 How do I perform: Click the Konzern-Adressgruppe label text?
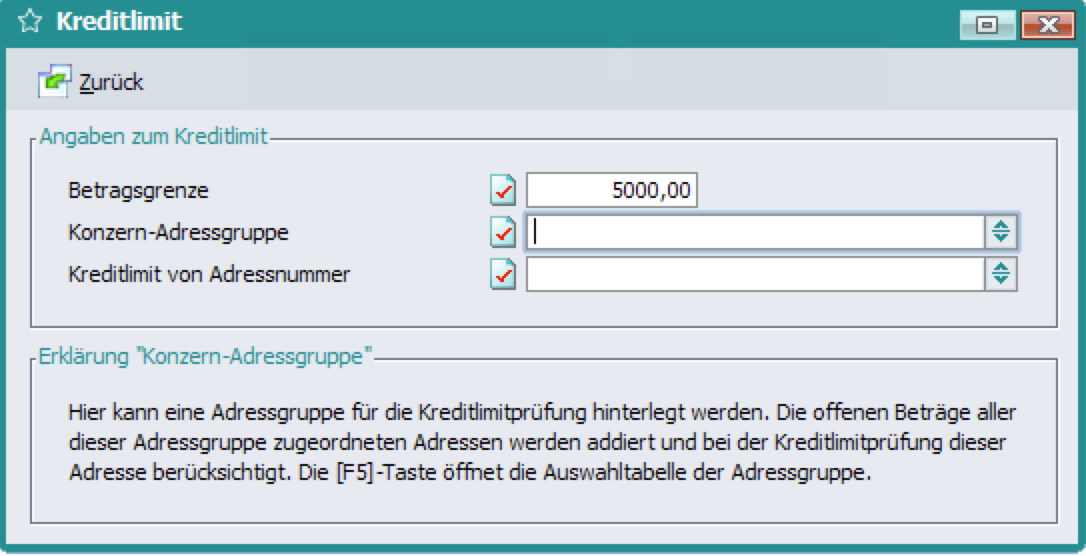(x=178, y=232)
